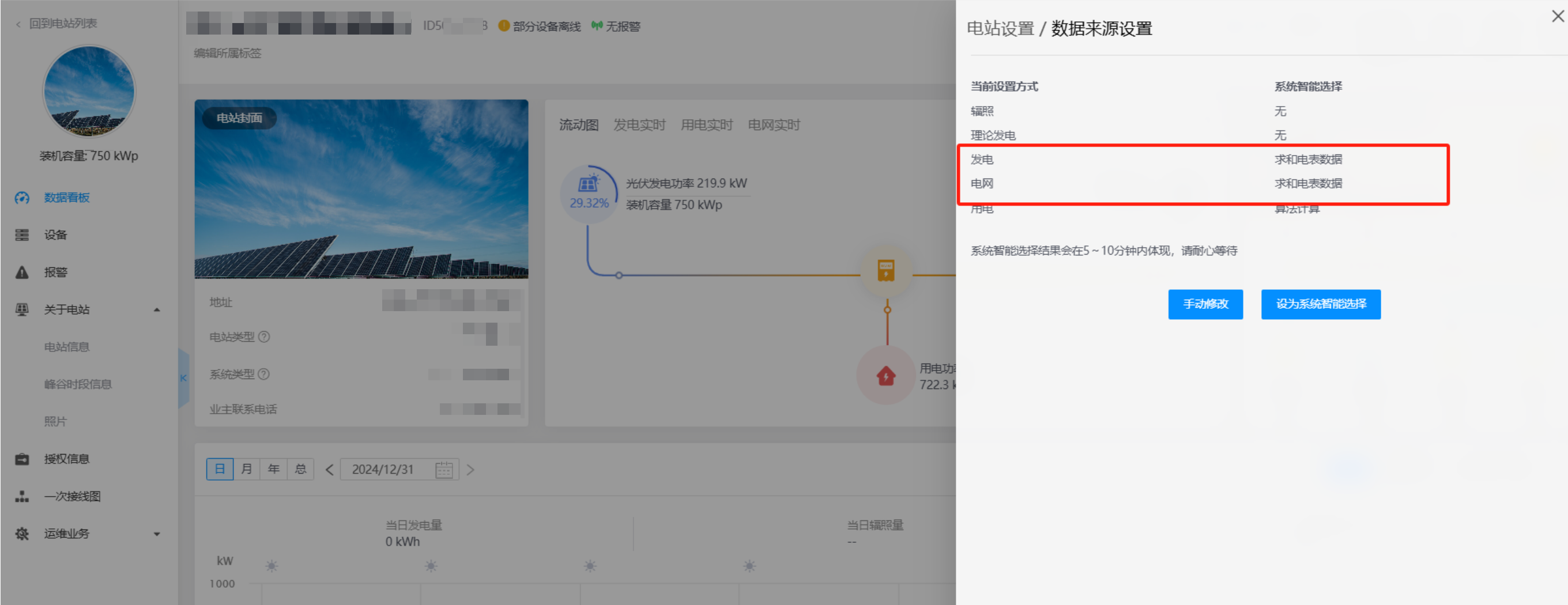1568x605 pixels.
Task: Select the 月 period button
Action: 247,469
